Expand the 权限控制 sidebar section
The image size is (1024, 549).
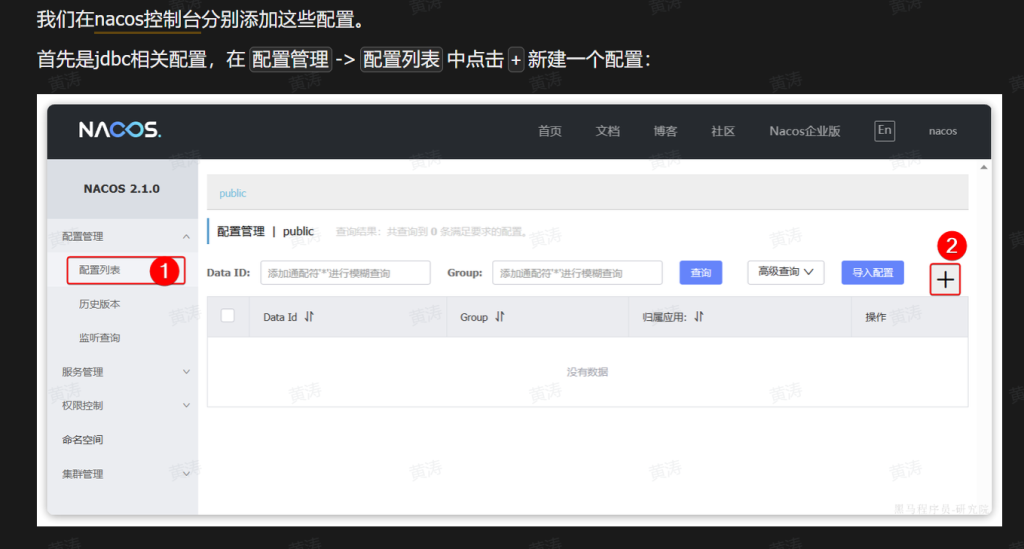[x=186, y=406]
